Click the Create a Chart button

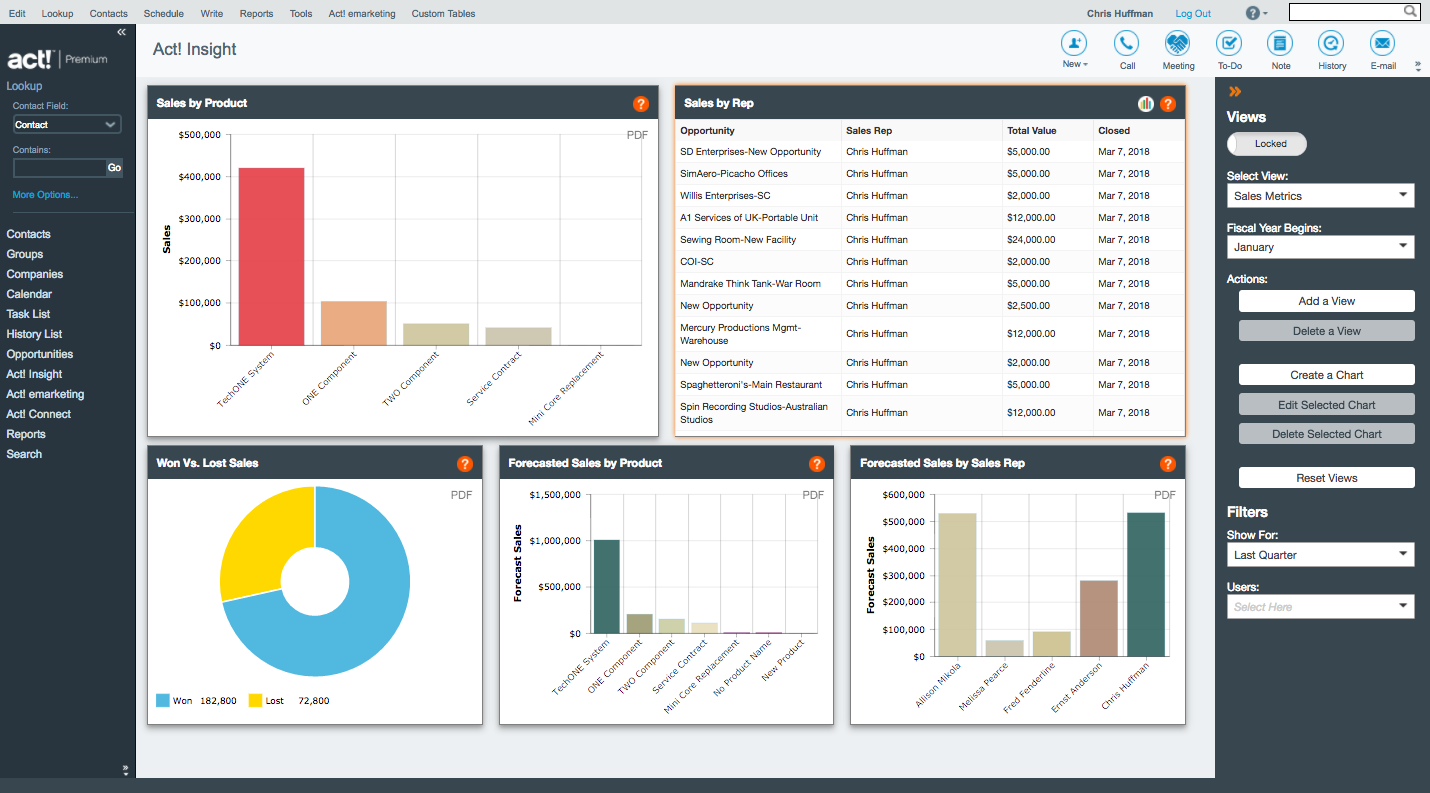click(1327, 375)
